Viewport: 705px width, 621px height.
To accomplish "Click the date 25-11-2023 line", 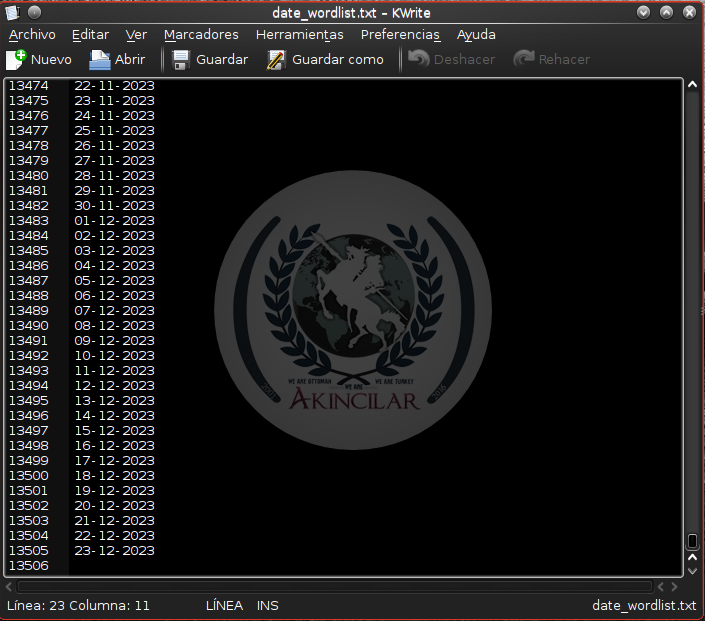I will 114,130.
